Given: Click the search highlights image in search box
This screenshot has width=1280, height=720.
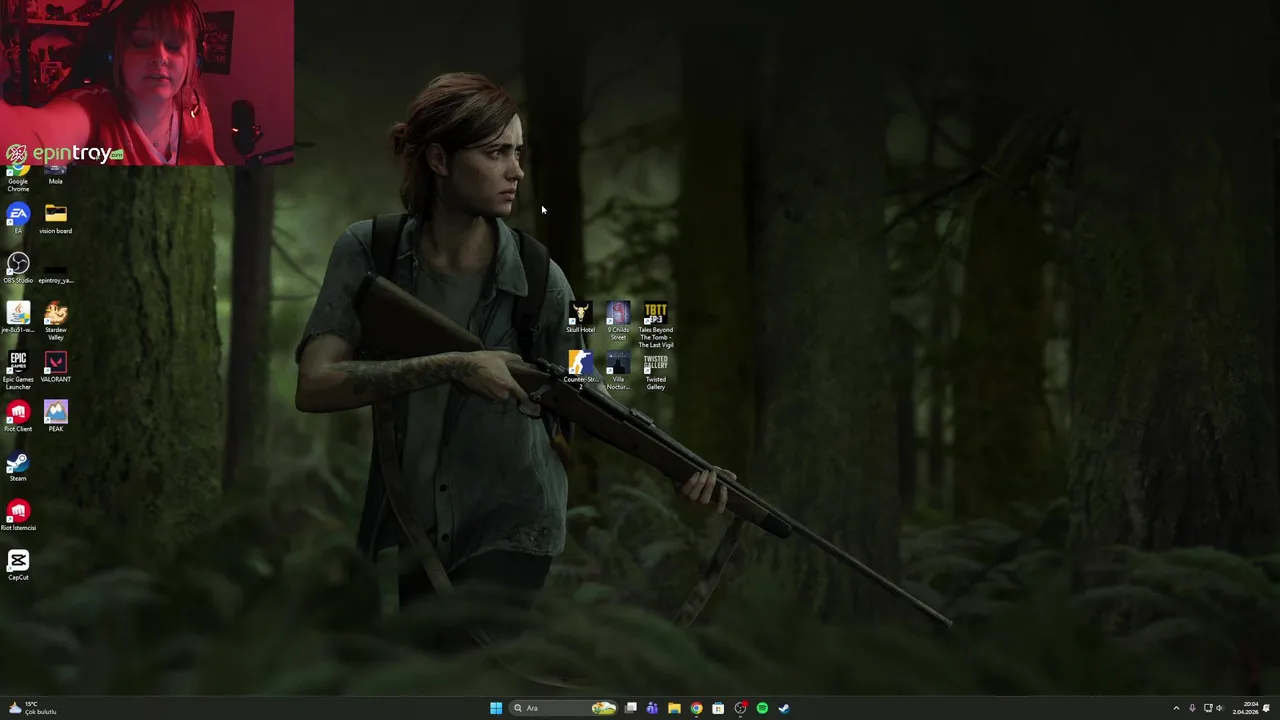Looking at the screenshot, I should pyautogui.click(x=603, y=708).
